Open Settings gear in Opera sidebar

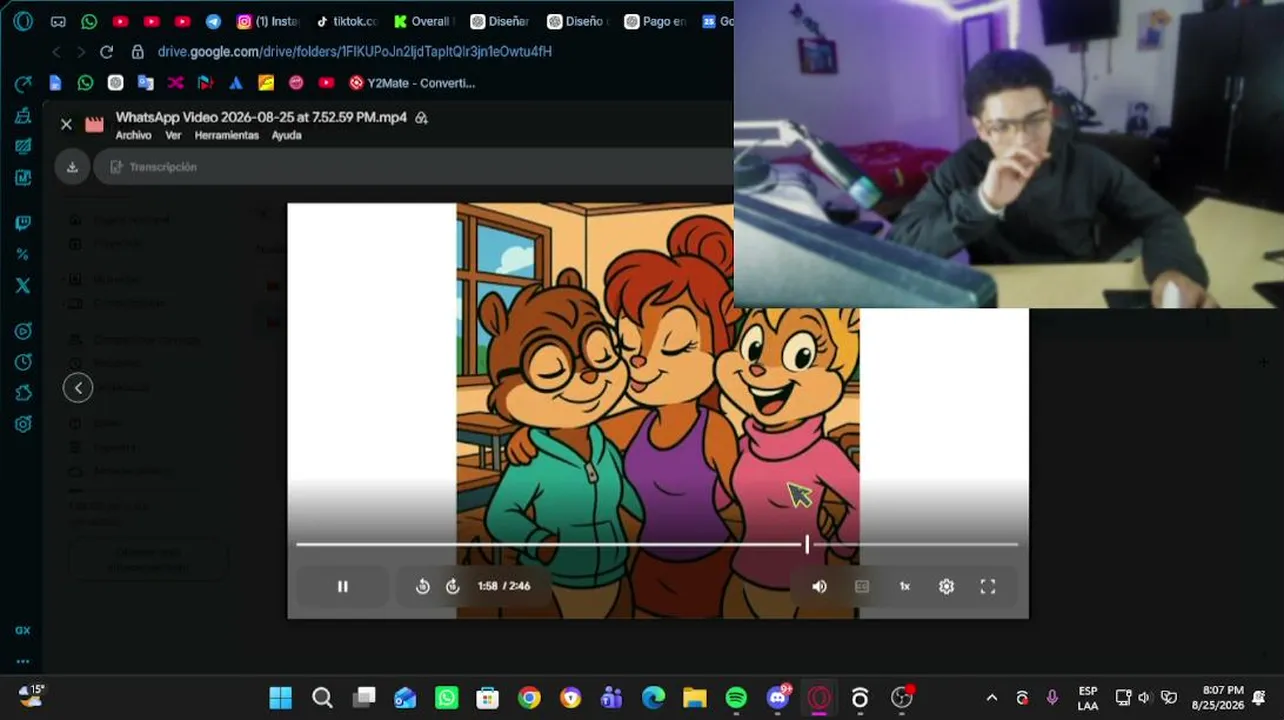pyautogui.click(x=23, y=424)
